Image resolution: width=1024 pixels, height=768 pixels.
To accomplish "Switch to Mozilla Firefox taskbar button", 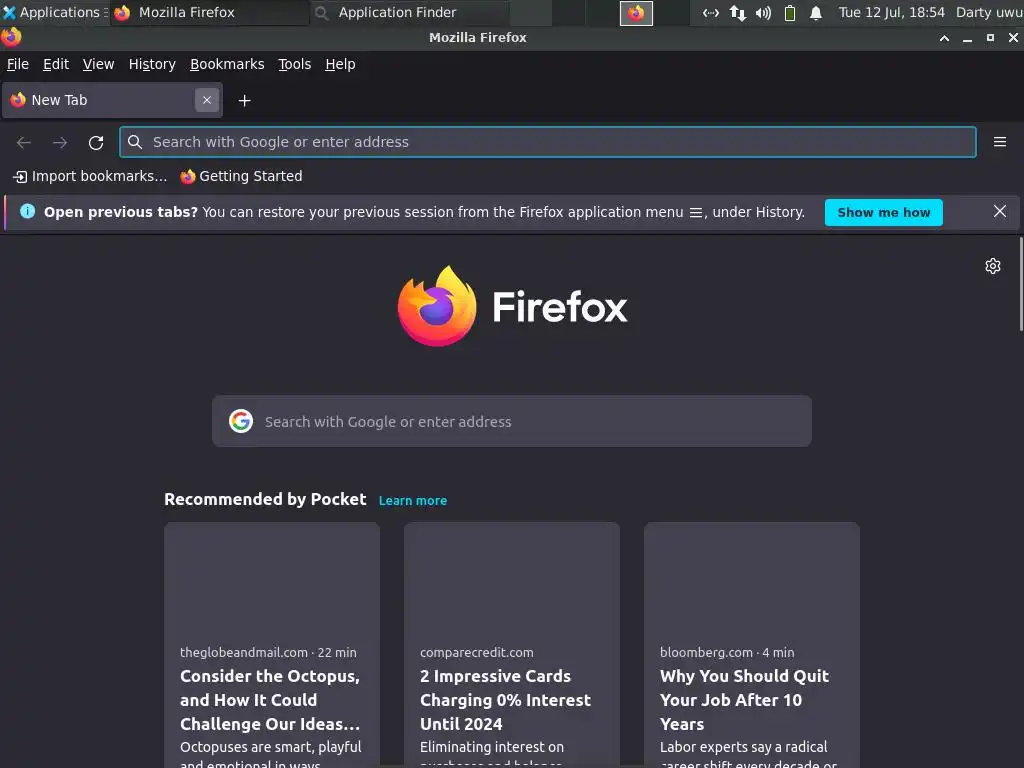I will 210,12.
